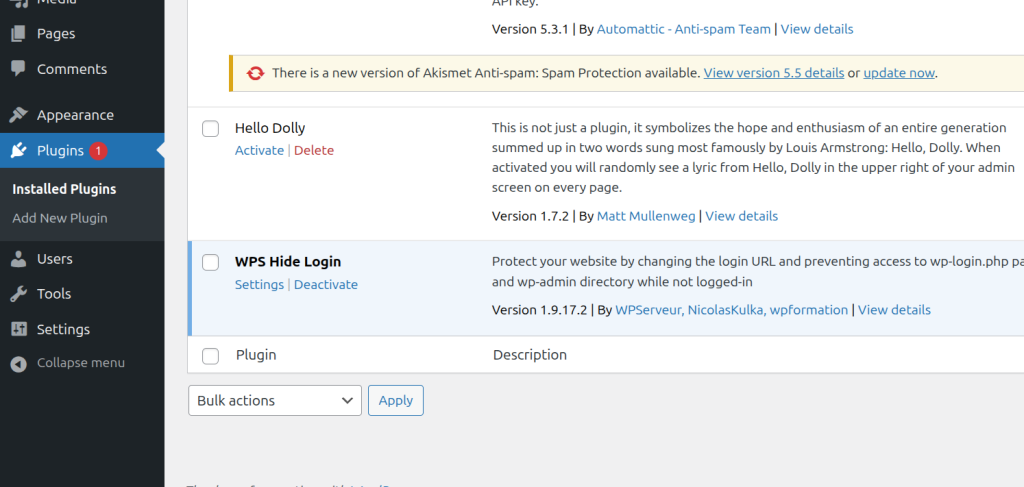The image size is (1024, 487).
Task: Check the Hello Dolly plugin checkbox
Action: (x=210, y=129)
